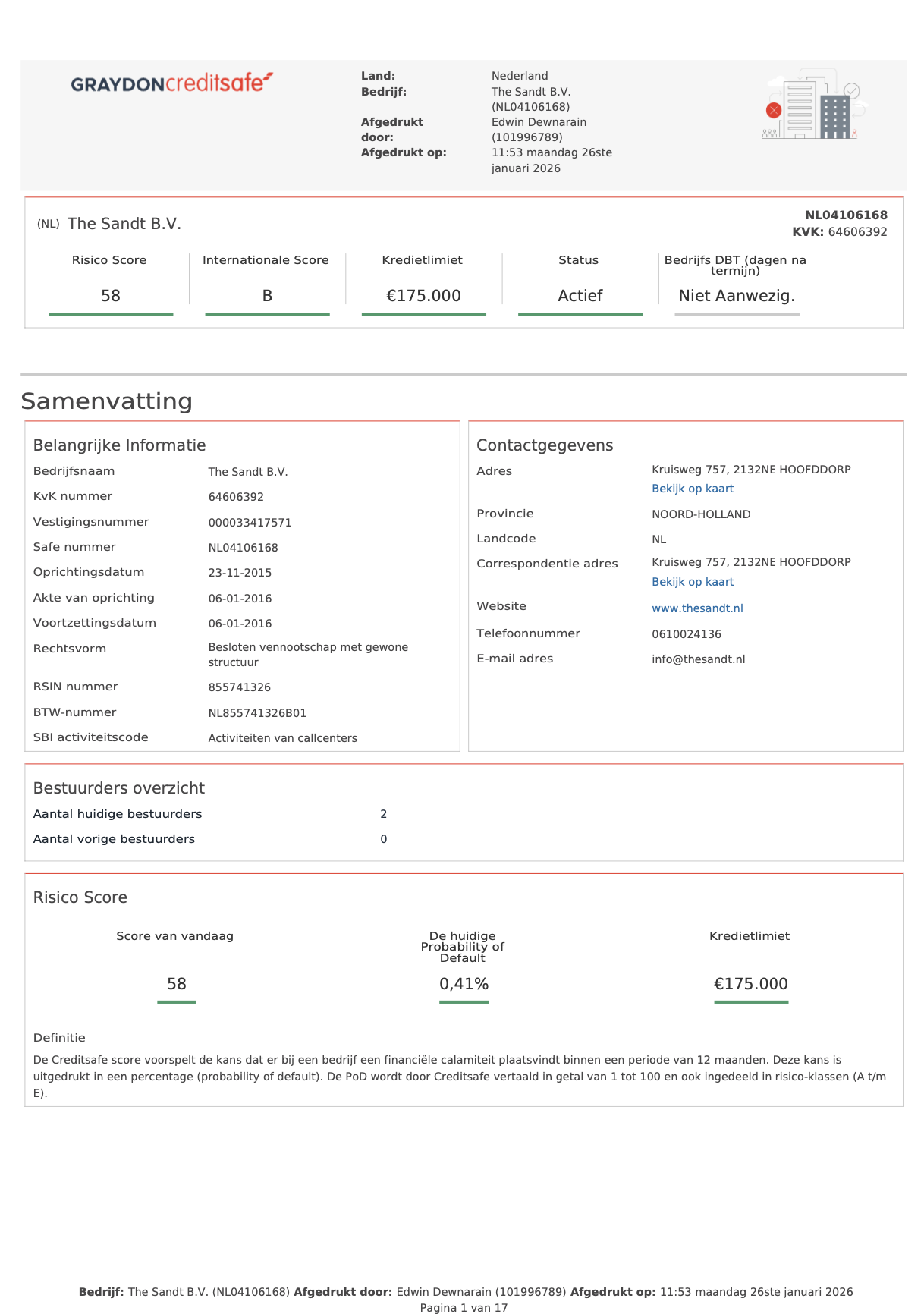Click the bold NL04106168 code top right

tap(846, 215)
